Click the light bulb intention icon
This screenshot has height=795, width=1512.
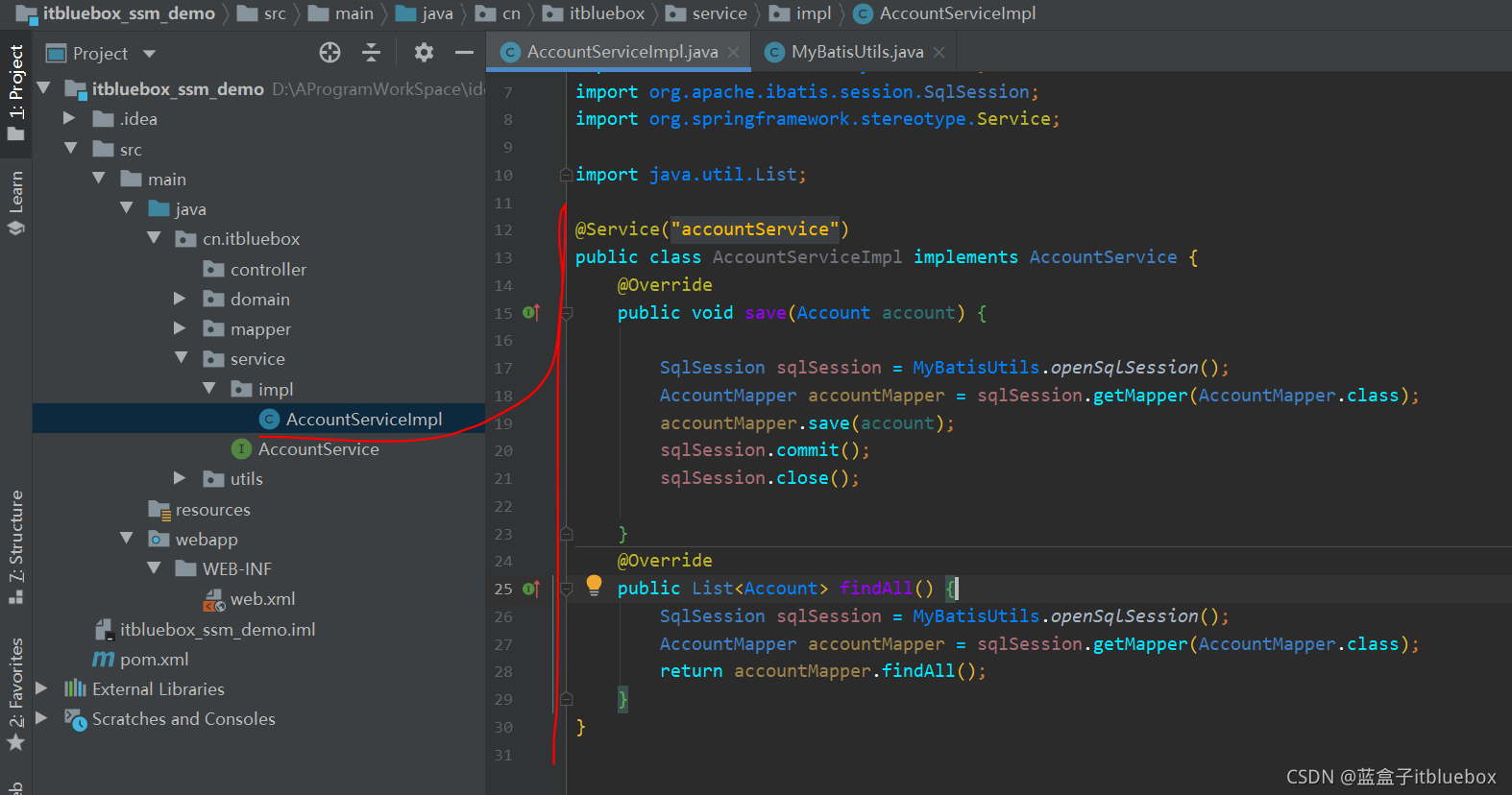click(594, 585)
